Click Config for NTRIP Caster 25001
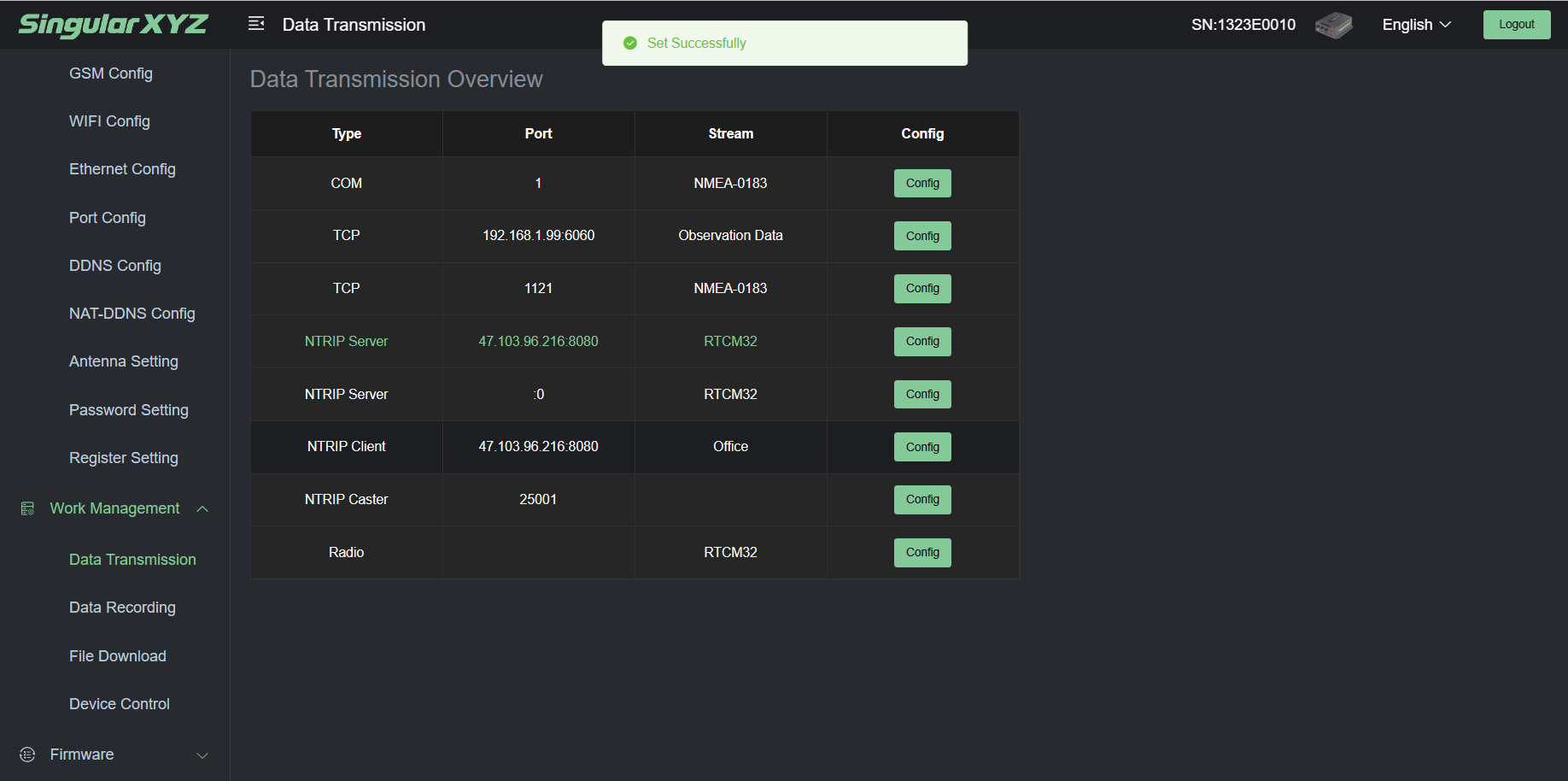This screenshot has height=781, width=1568. click(x=922, y=500)
